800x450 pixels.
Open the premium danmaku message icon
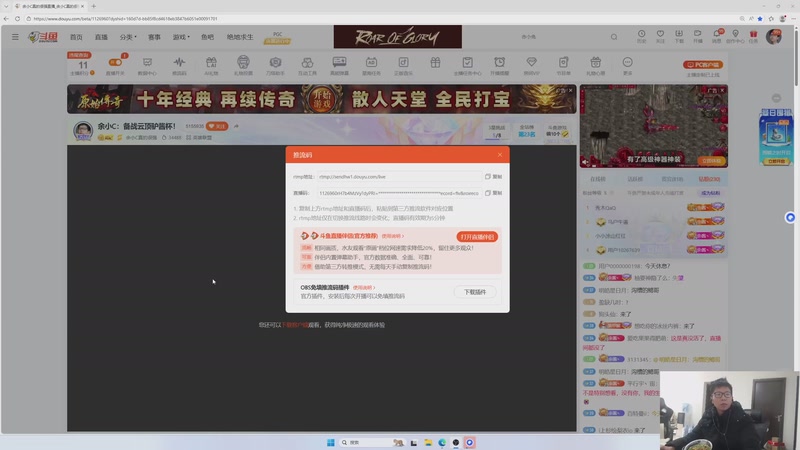339,64
